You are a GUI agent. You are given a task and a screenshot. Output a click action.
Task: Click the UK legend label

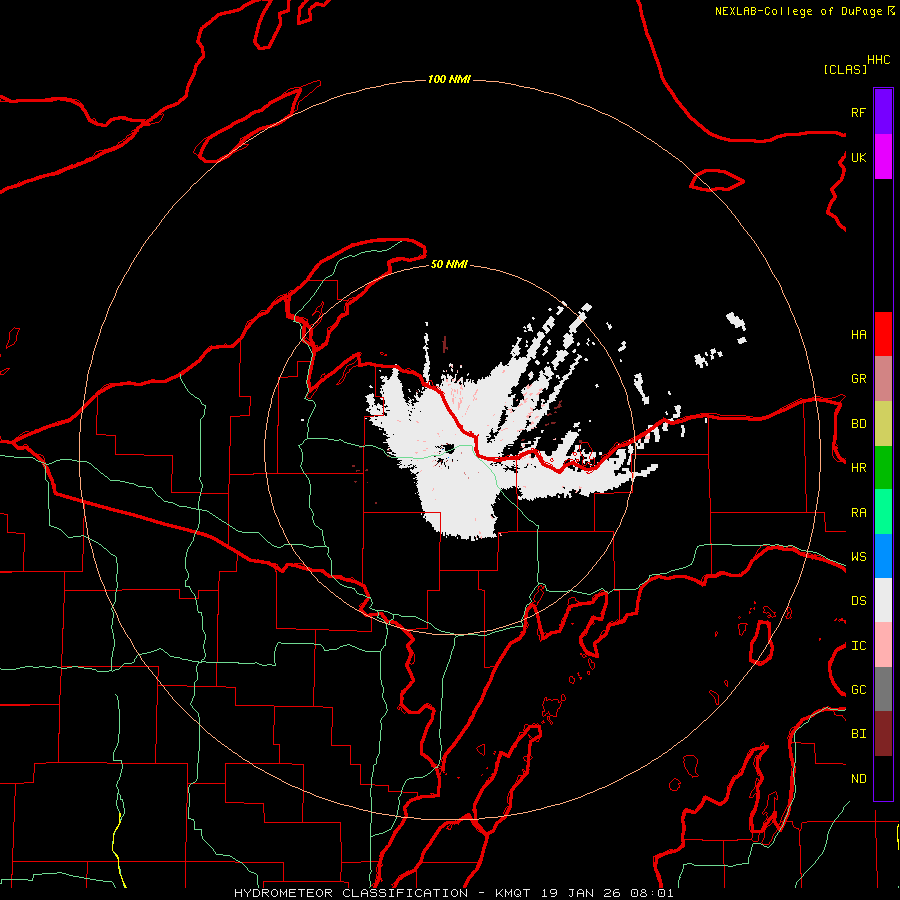point(858,157)
